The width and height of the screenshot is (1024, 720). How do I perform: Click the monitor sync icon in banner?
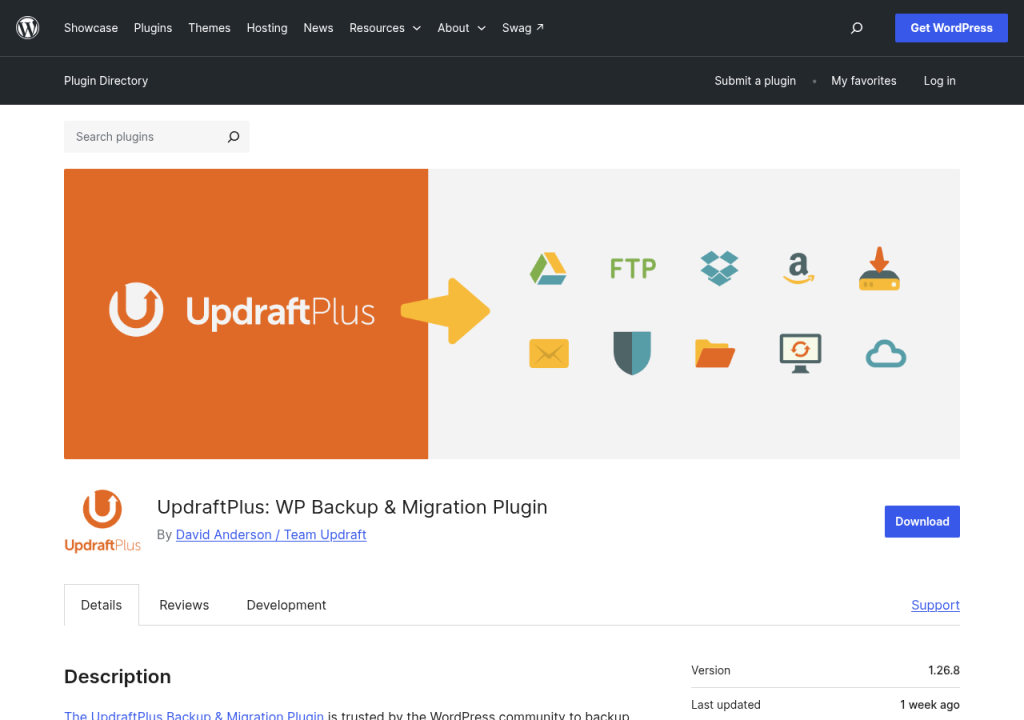[800, 353]
